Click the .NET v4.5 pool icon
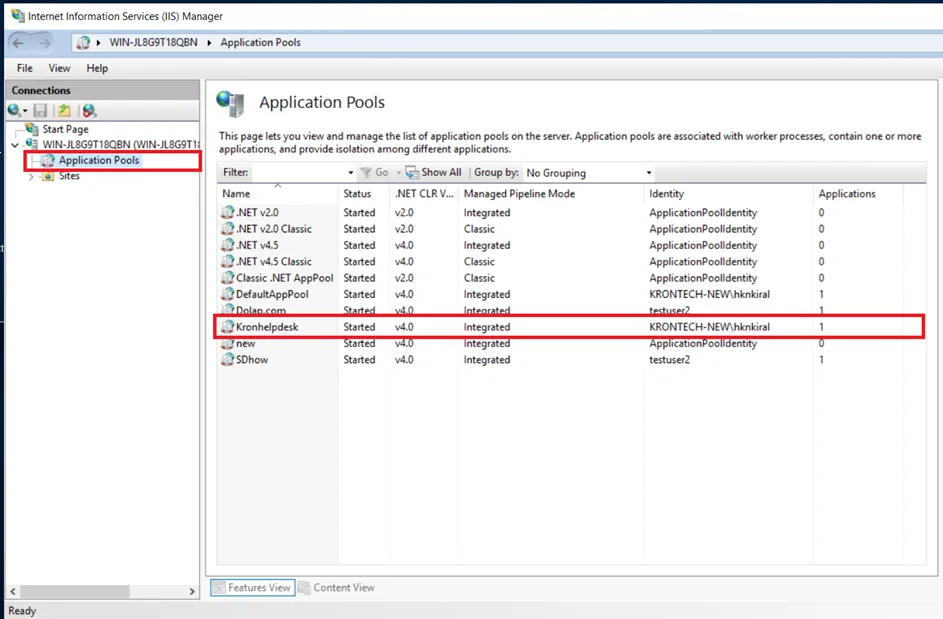The width and height of the screenshot is (943, 619). tap(227, 245)
